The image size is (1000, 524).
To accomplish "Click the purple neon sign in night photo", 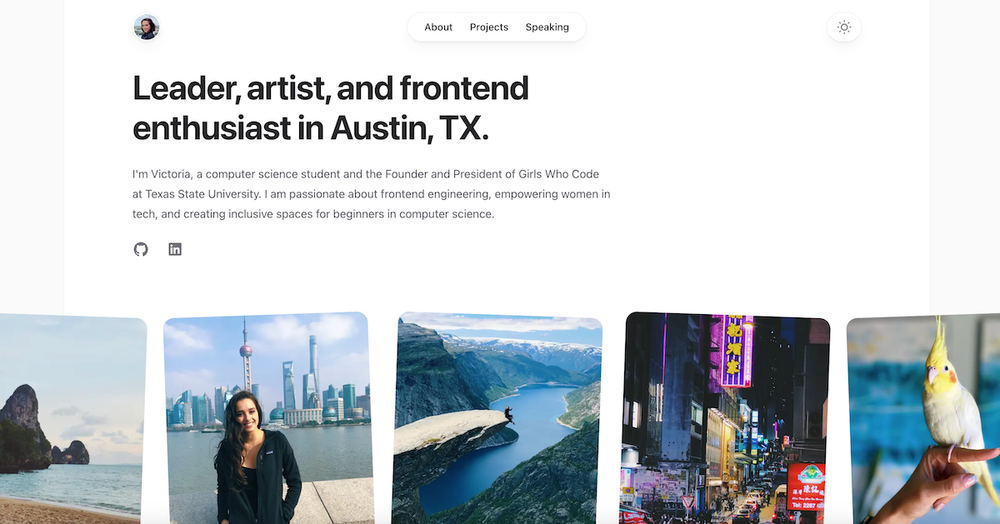I will pyautogui.click(x=737, y=351).
